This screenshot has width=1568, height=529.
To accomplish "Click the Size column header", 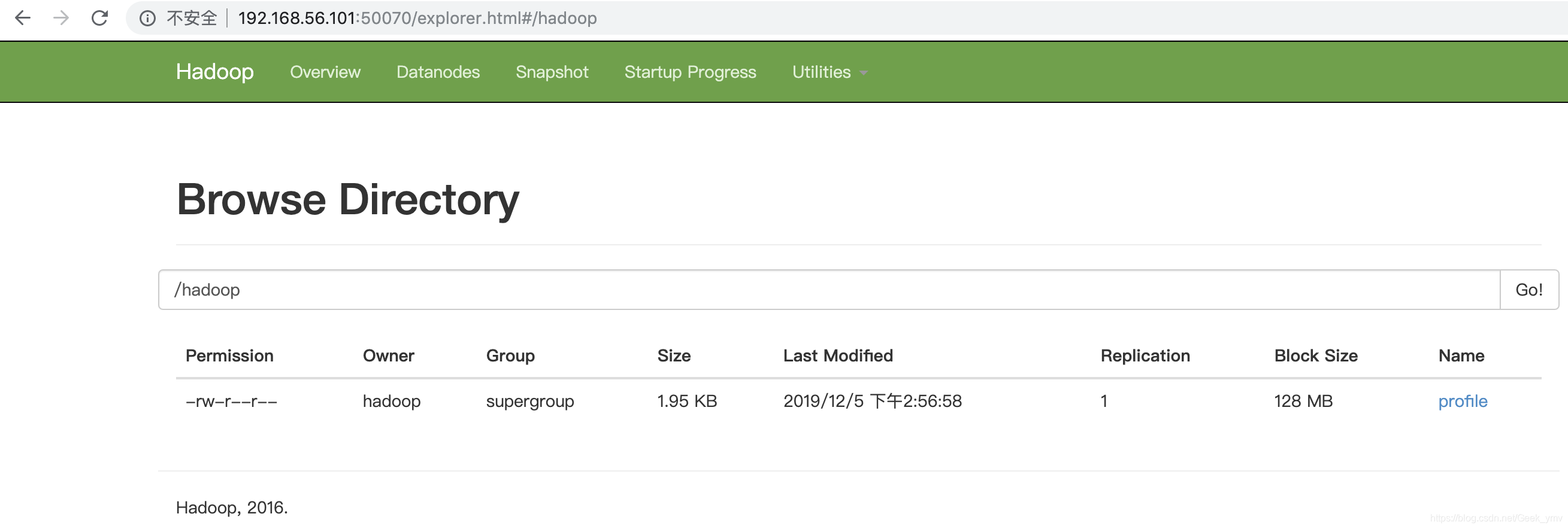I will [674, 355].
